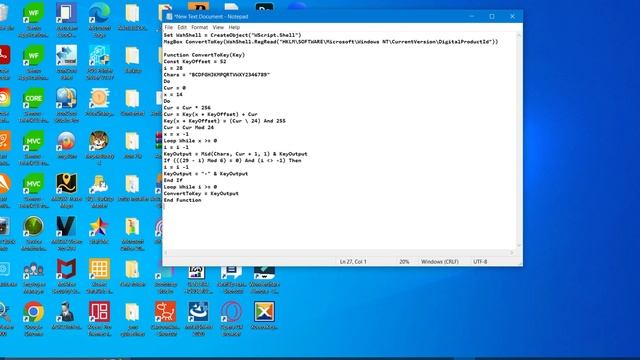Click the Notepad title bar text

[x=211, y=17]
